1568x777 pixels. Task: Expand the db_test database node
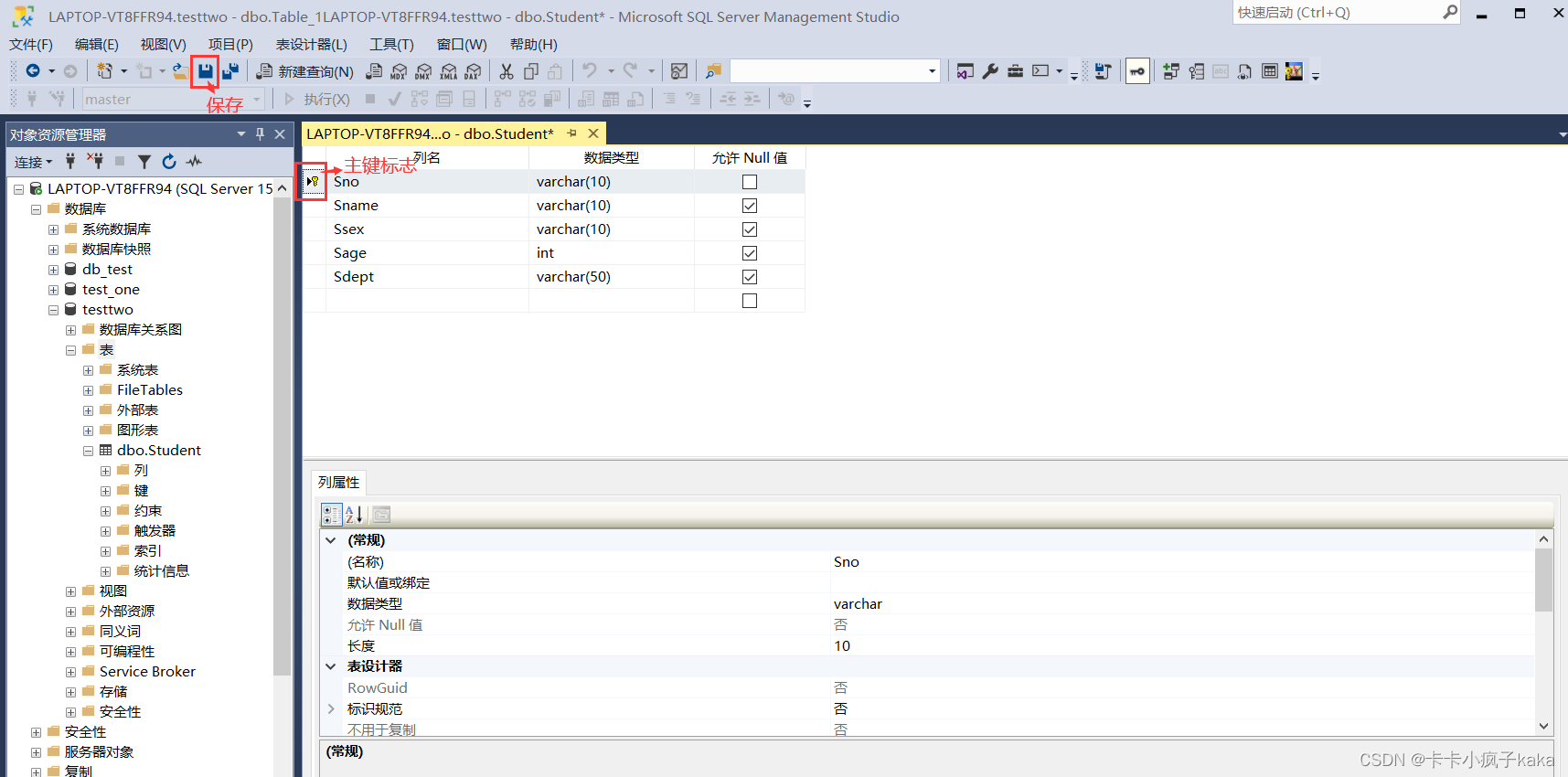(x=53, y=270)
